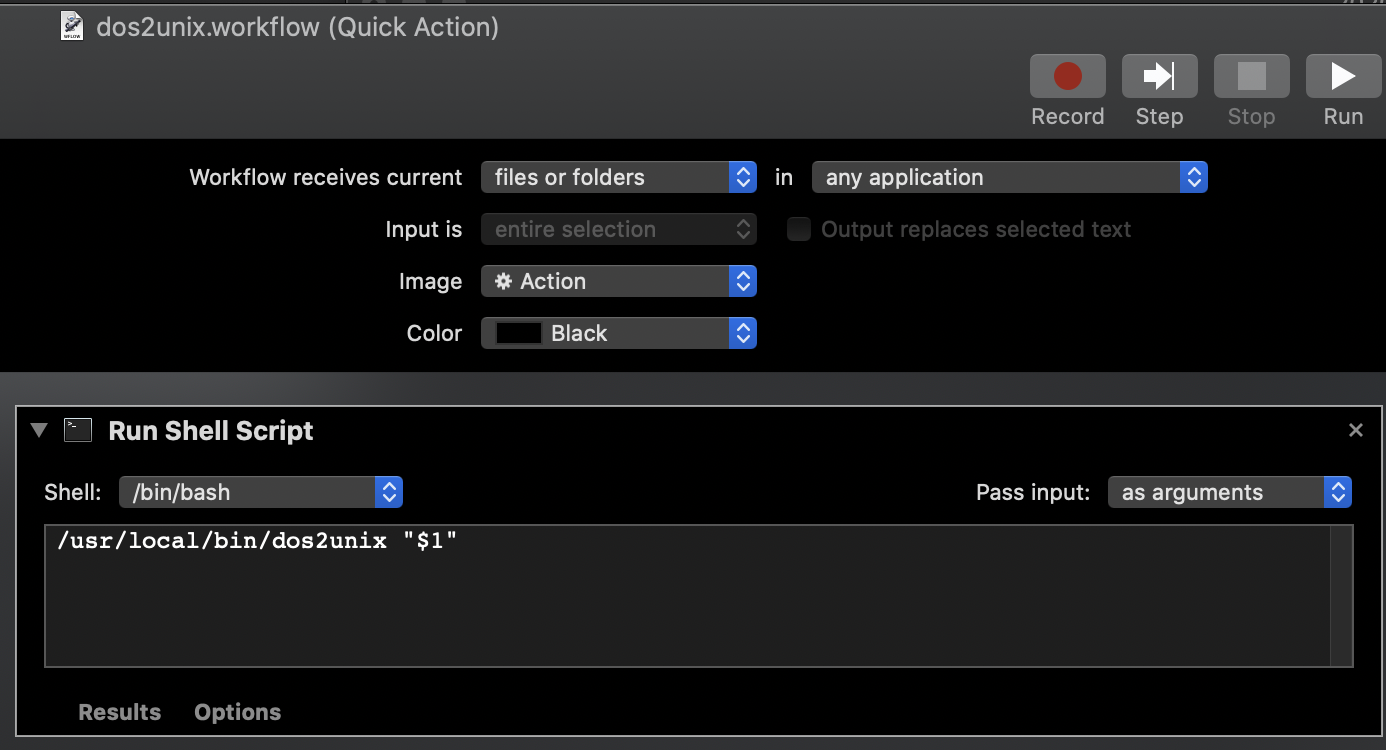The image size is (1386, 750).
Task: Click the Step toolbar icon
Action: coord(1159,76)
